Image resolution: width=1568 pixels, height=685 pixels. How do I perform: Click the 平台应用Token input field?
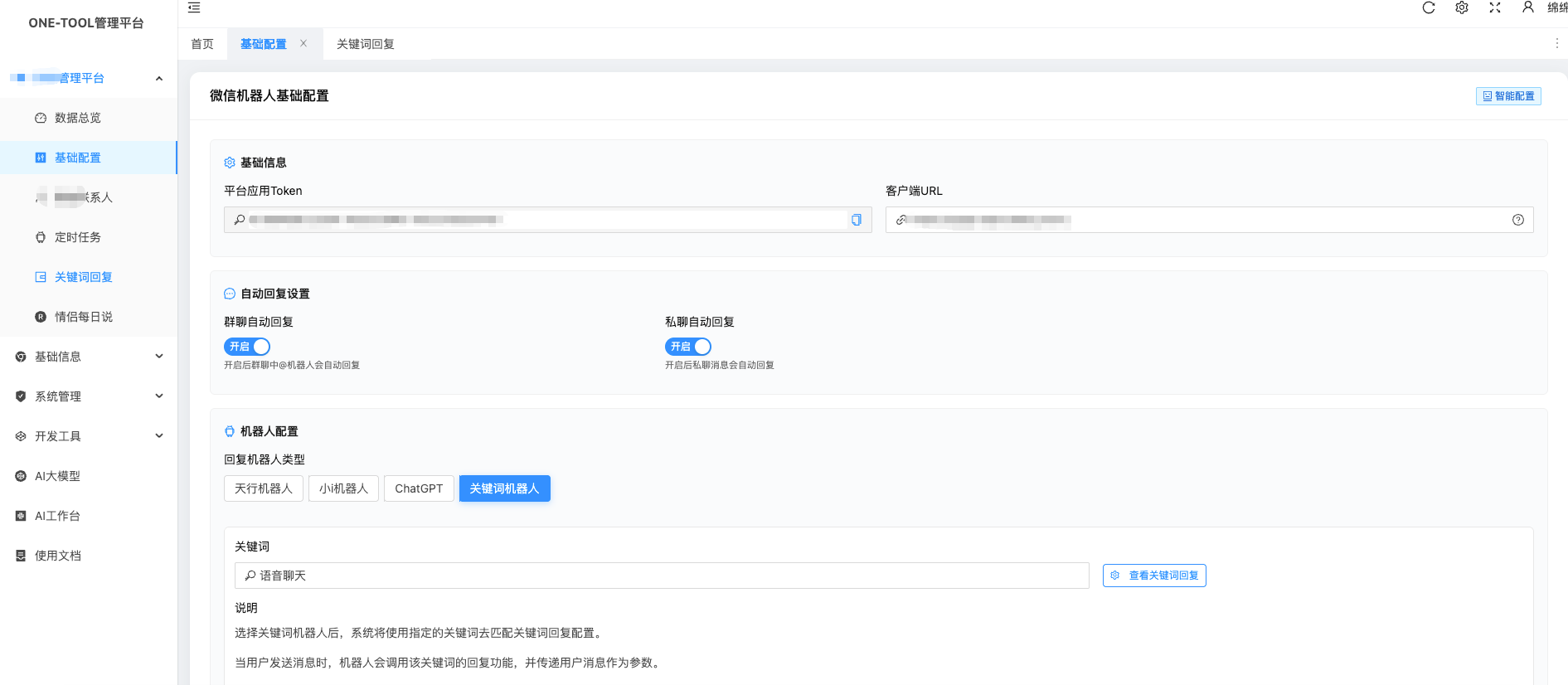tap(547, 220)
